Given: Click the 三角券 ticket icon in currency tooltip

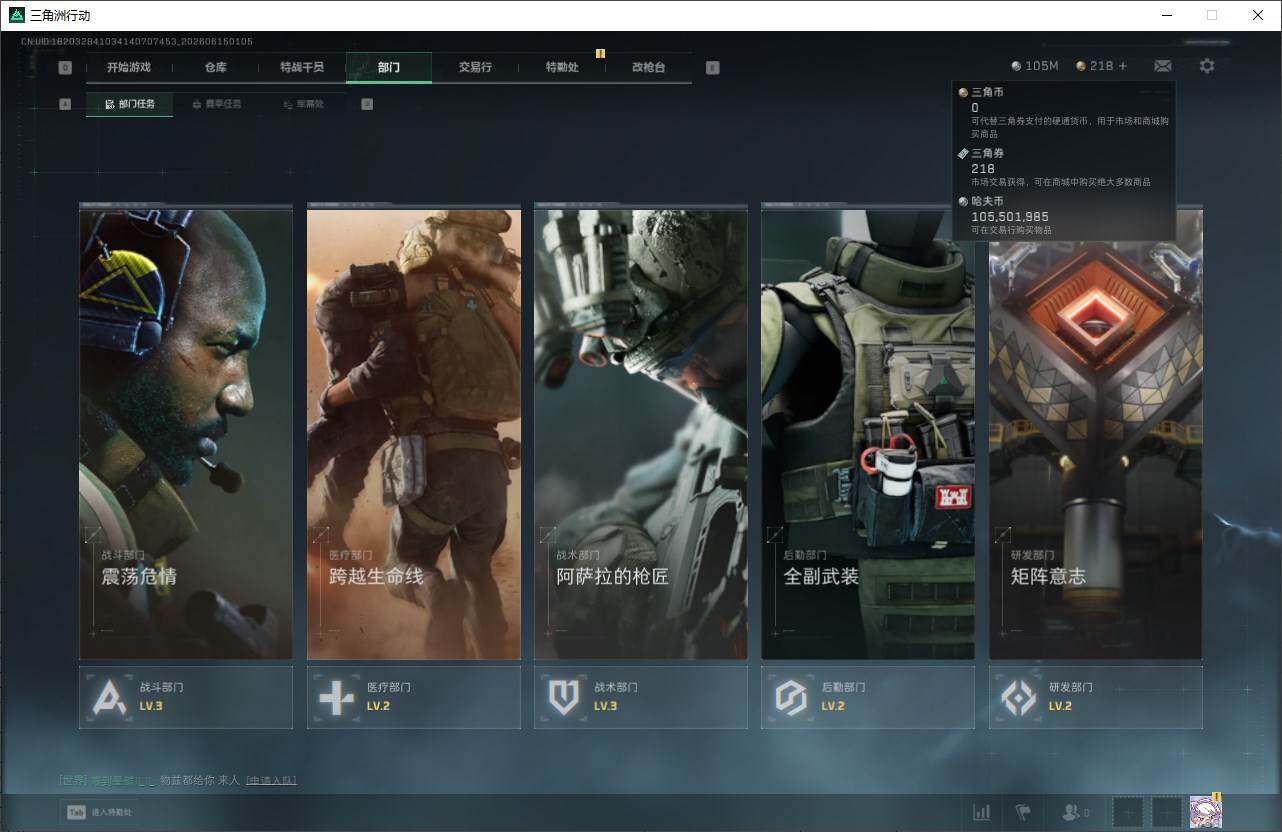Looking at the screenshot, I should [x=963, y=154].
